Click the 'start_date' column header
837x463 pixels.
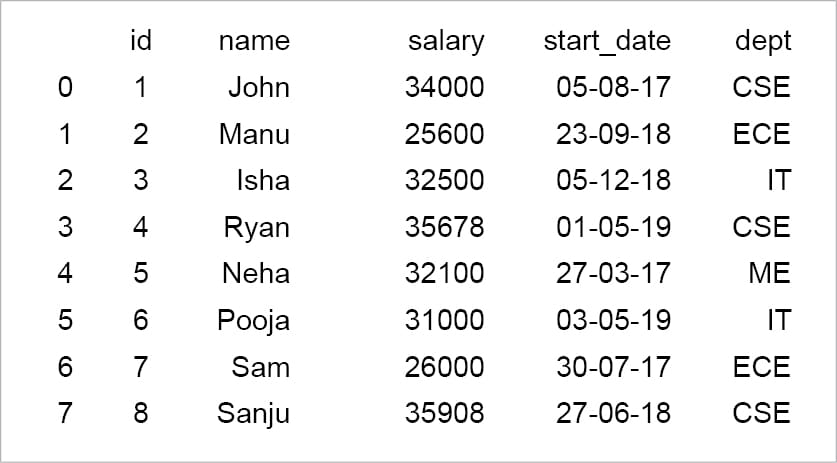[607, 41]
